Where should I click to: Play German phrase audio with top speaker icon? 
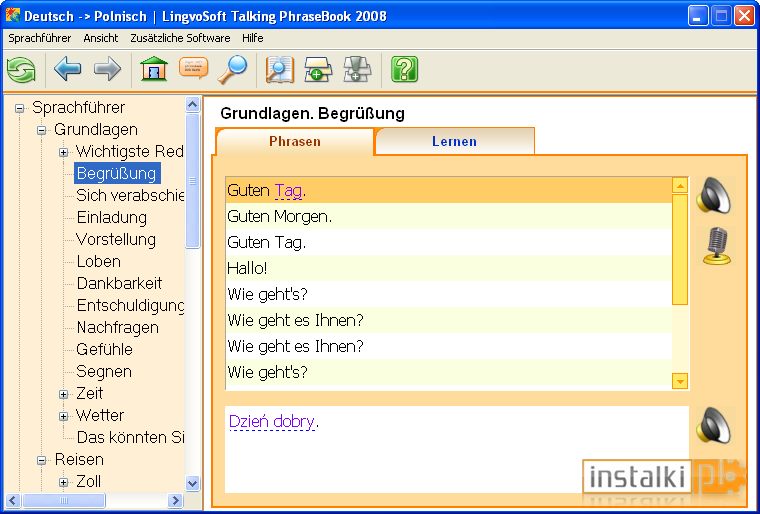click(713, 196)
